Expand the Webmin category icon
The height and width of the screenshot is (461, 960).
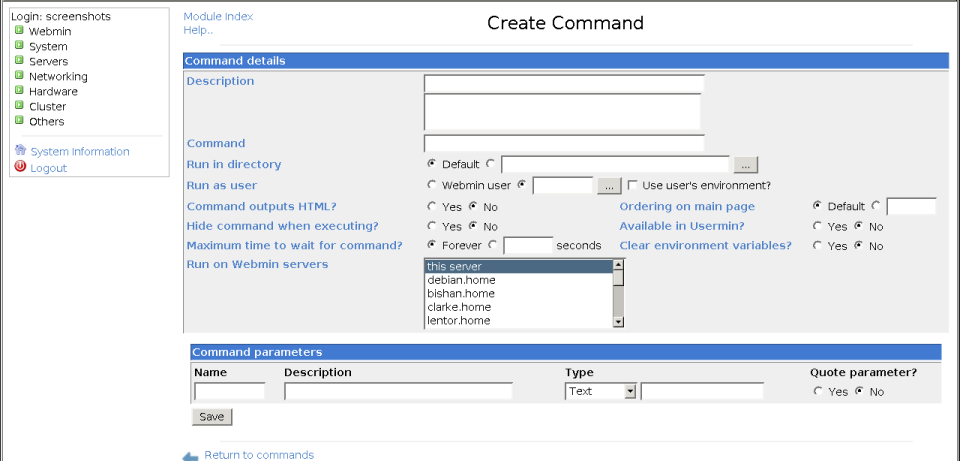(19, 31)
